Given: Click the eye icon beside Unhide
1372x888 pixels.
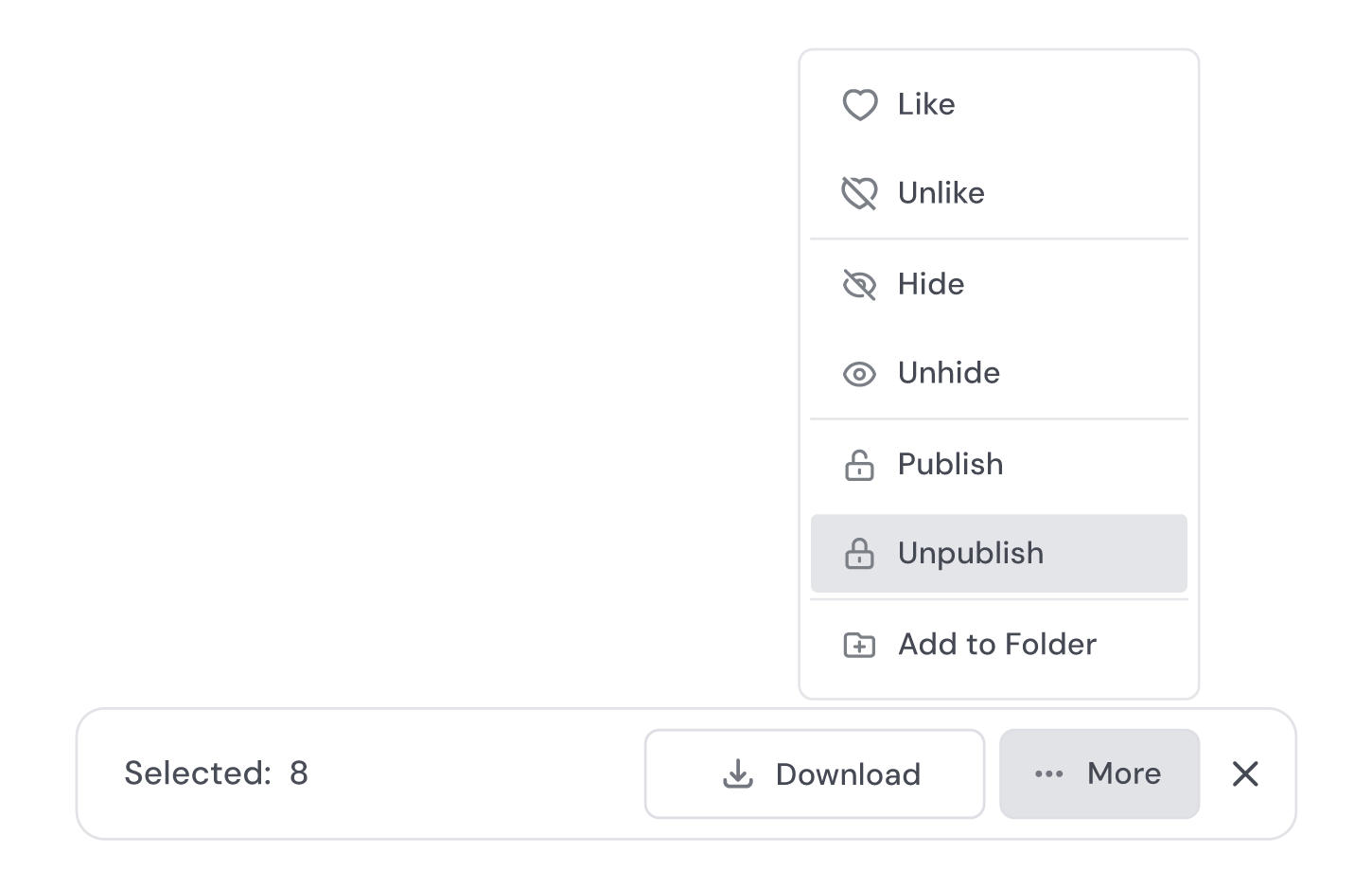Looking at the screenshot, I should click(859, 374).
